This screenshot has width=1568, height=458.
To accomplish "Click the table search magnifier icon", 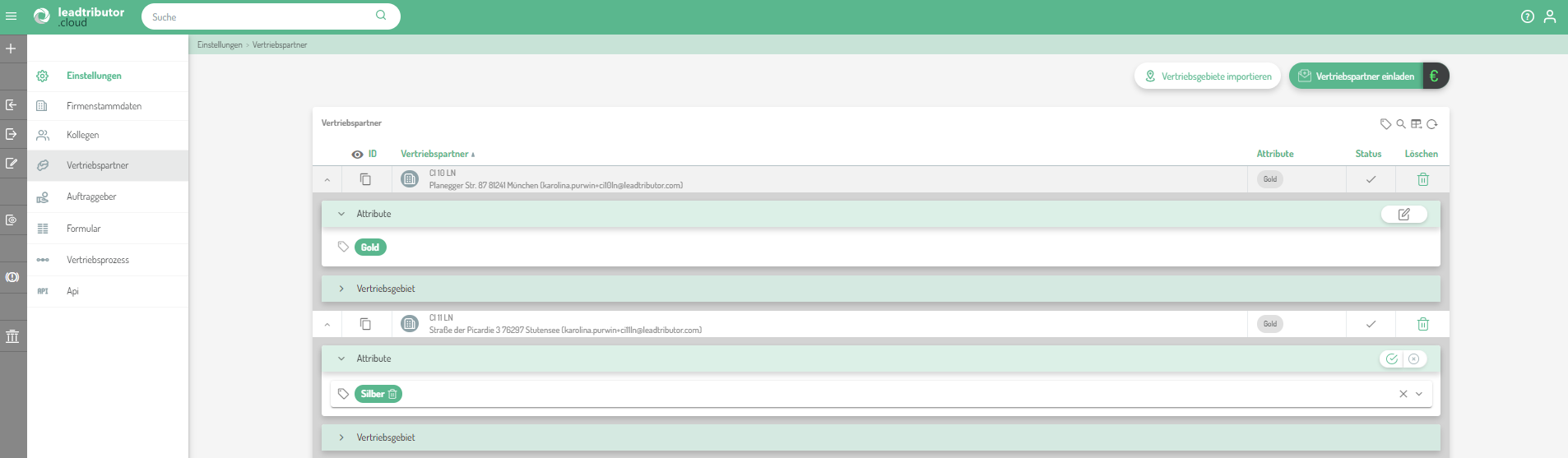I will click(x=1401, y=124).
